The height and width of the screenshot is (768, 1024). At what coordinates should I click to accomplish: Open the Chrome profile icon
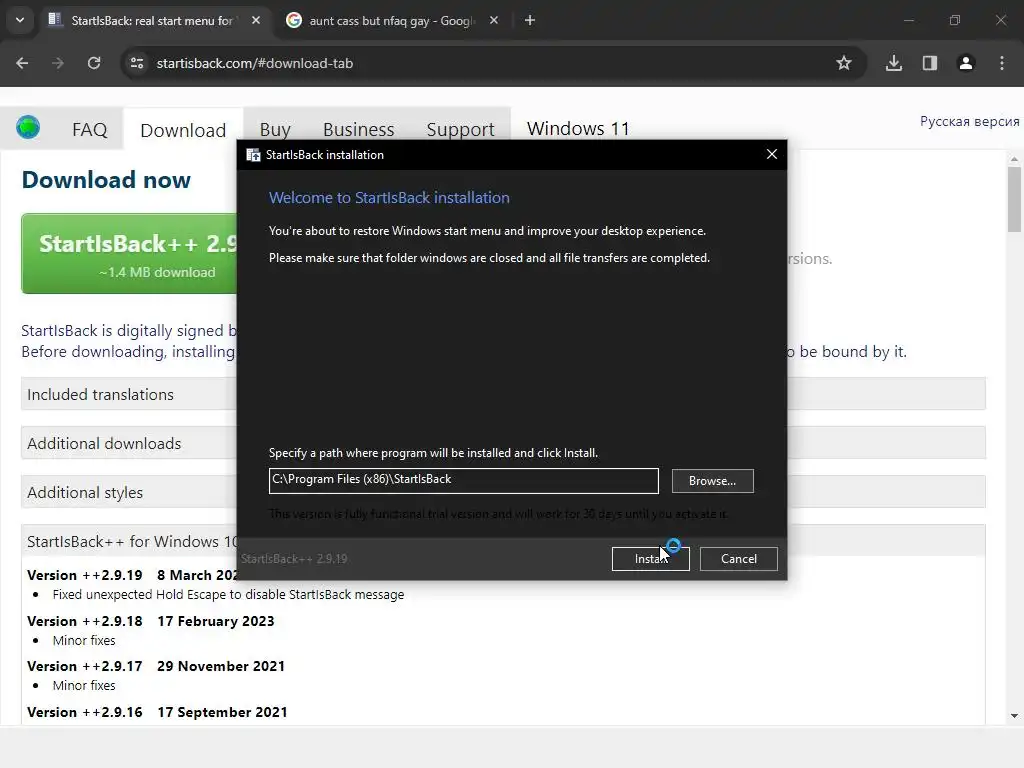pos(966,63)
